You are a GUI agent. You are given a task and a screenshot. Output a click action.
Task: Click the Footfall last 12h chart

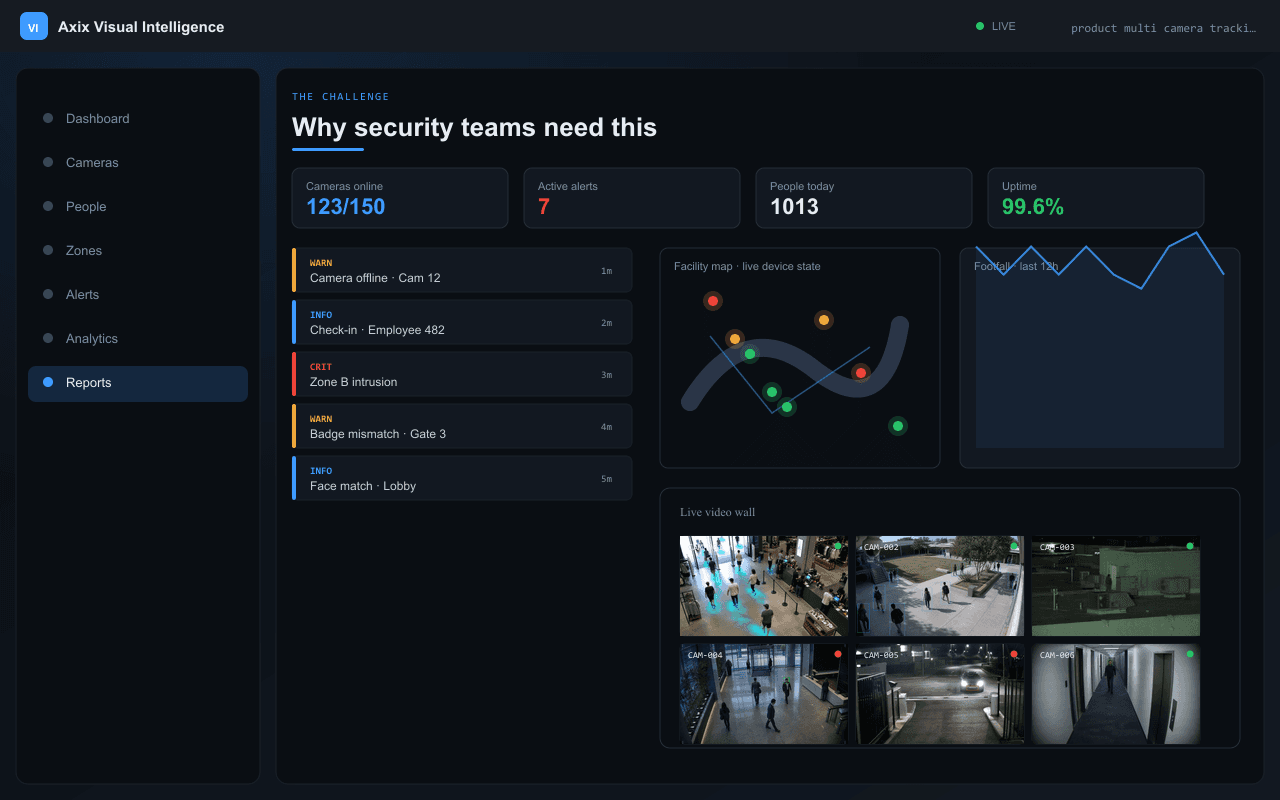click(x=1100, y=358)
